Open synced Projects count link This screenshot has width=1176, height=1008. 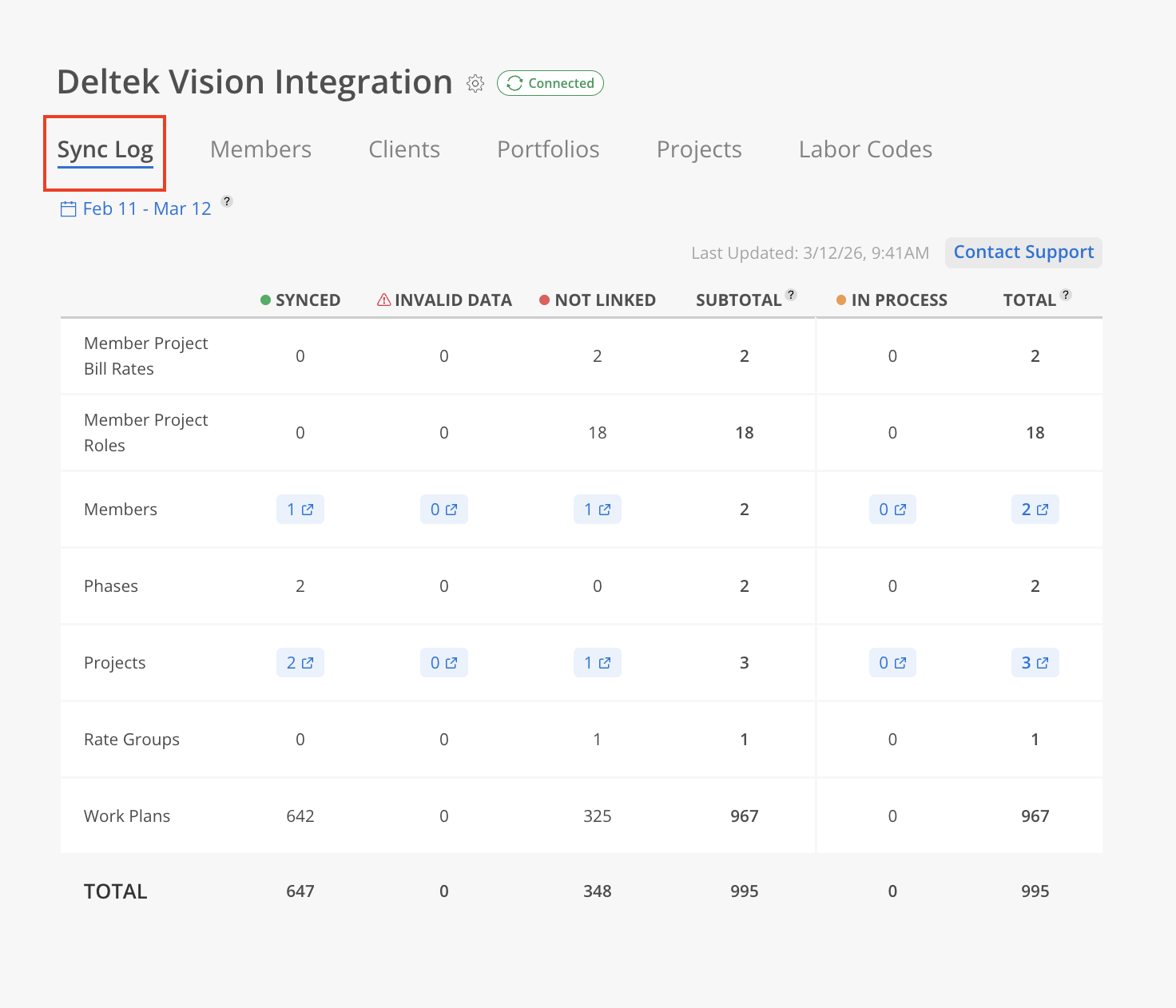(300, 663)
